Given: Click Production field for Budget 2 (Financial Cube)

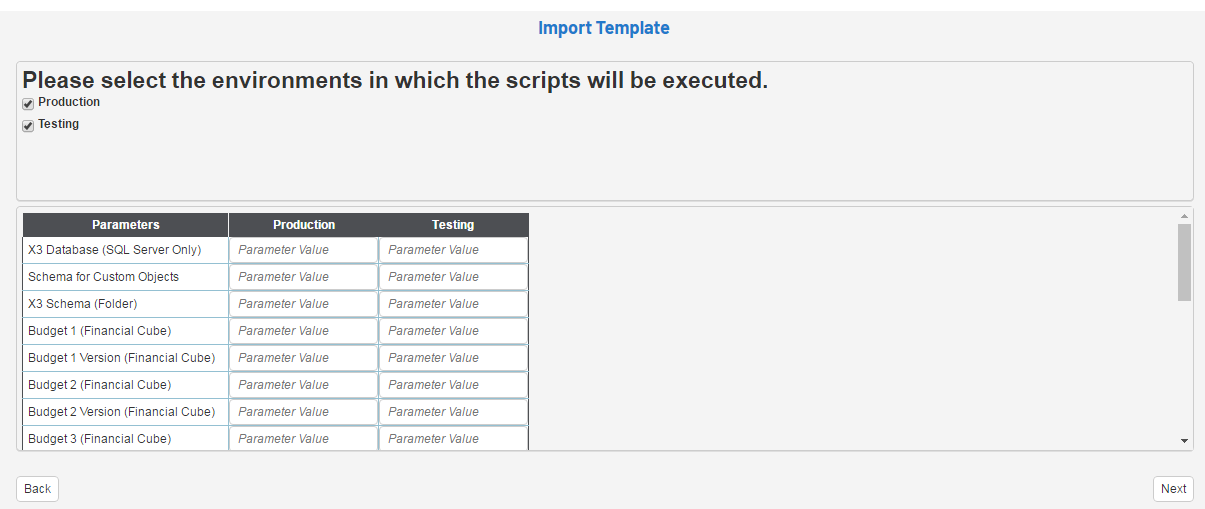Looking at the screenshot, I should tap(303, 385).
